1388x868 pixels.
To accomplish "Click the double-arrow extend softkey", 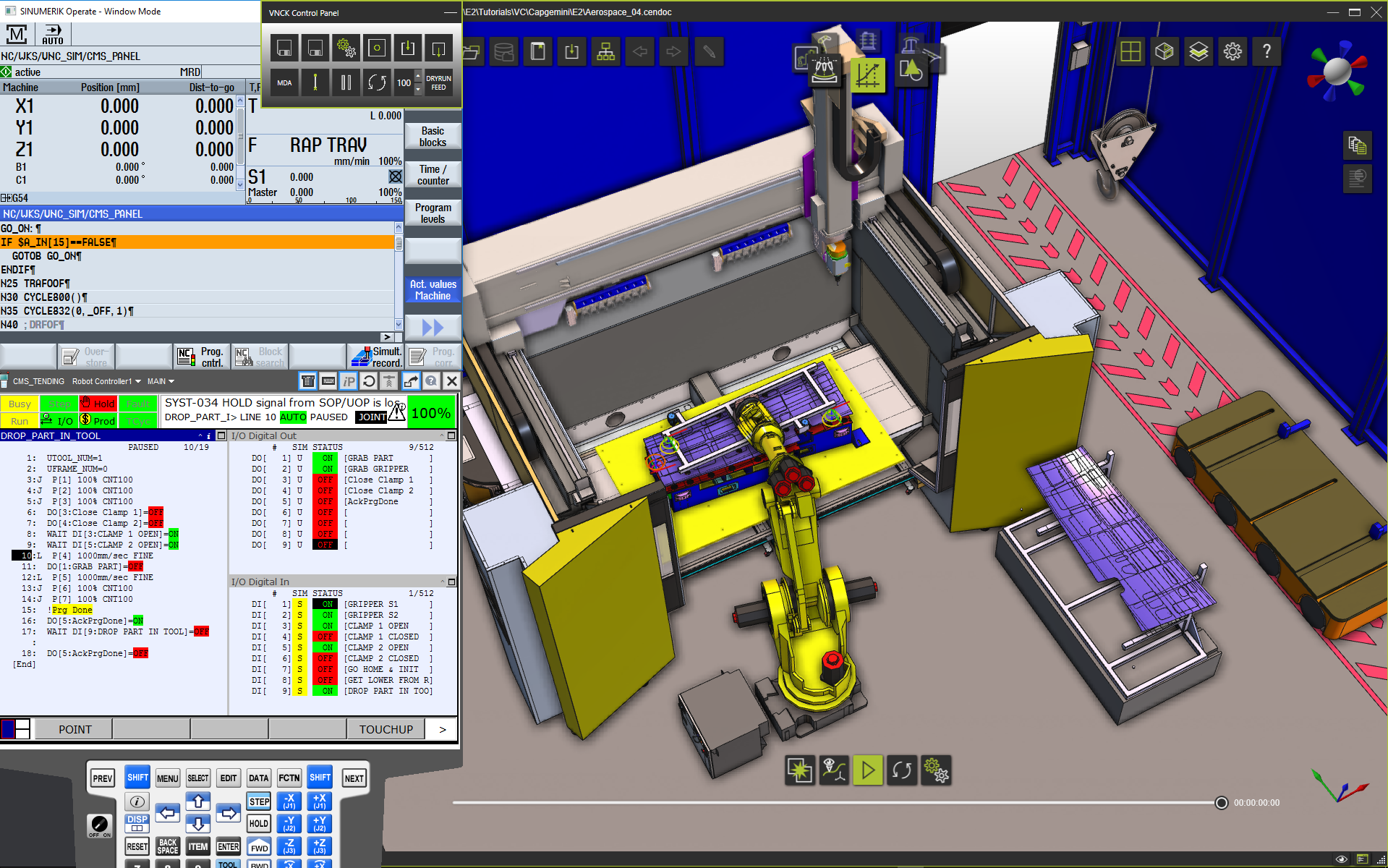I will coord(433,328).
